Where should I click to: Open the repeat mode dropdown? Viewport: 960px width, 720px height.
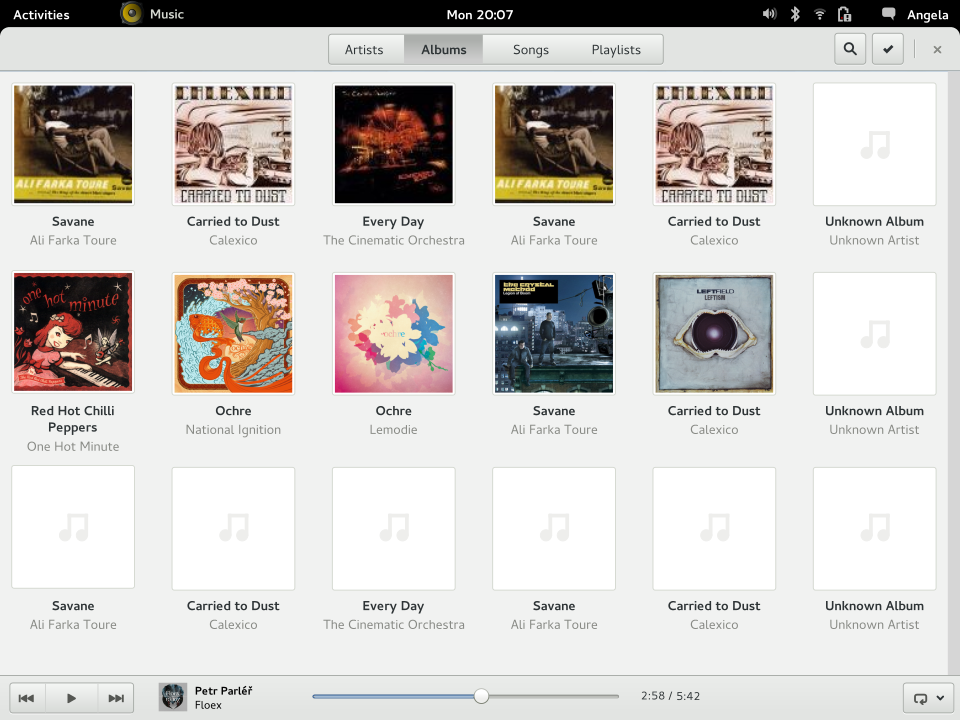point(928,698)
